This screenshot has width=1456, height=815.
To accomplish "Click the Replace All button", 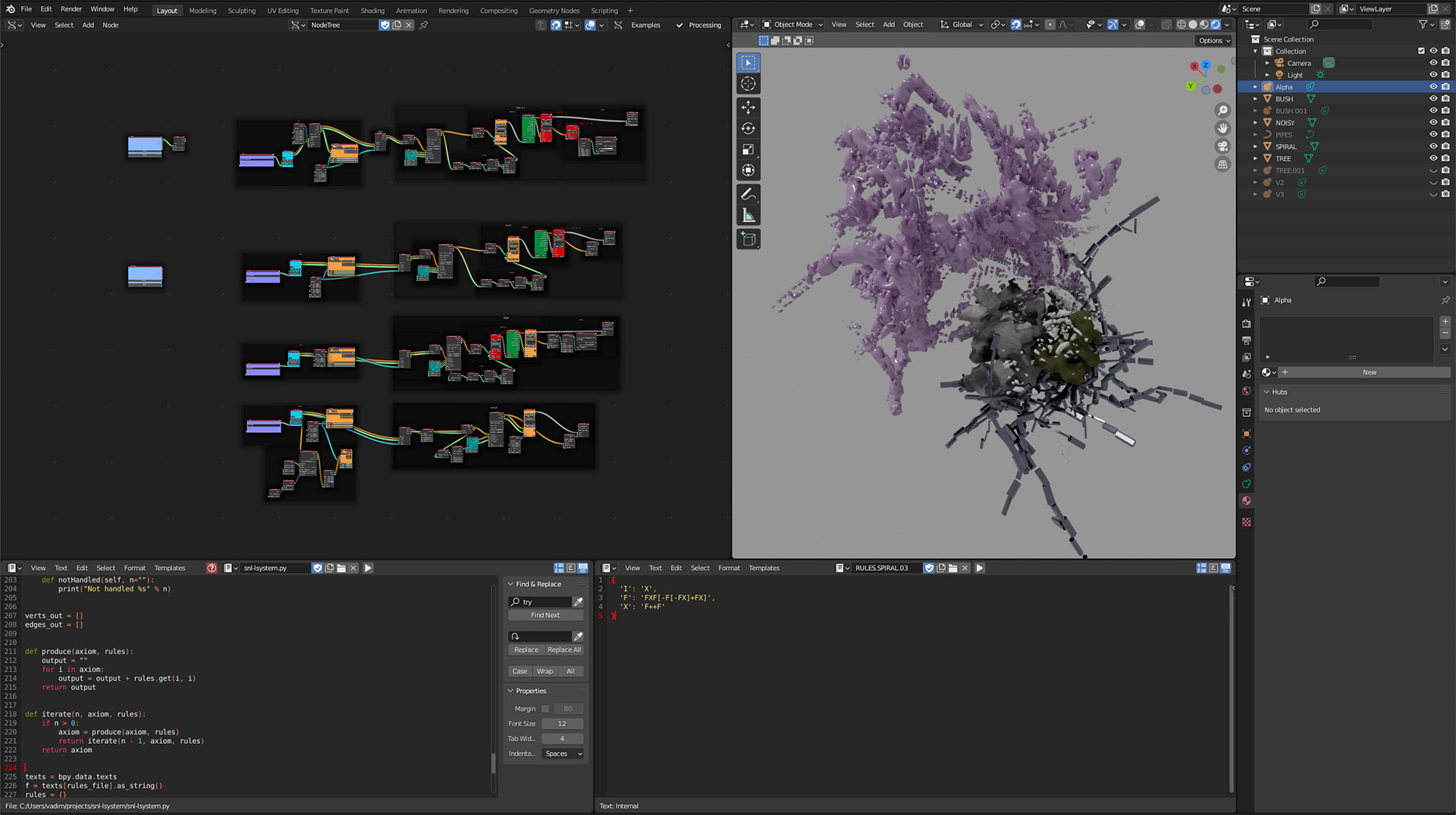I will (x=564, y=650).
